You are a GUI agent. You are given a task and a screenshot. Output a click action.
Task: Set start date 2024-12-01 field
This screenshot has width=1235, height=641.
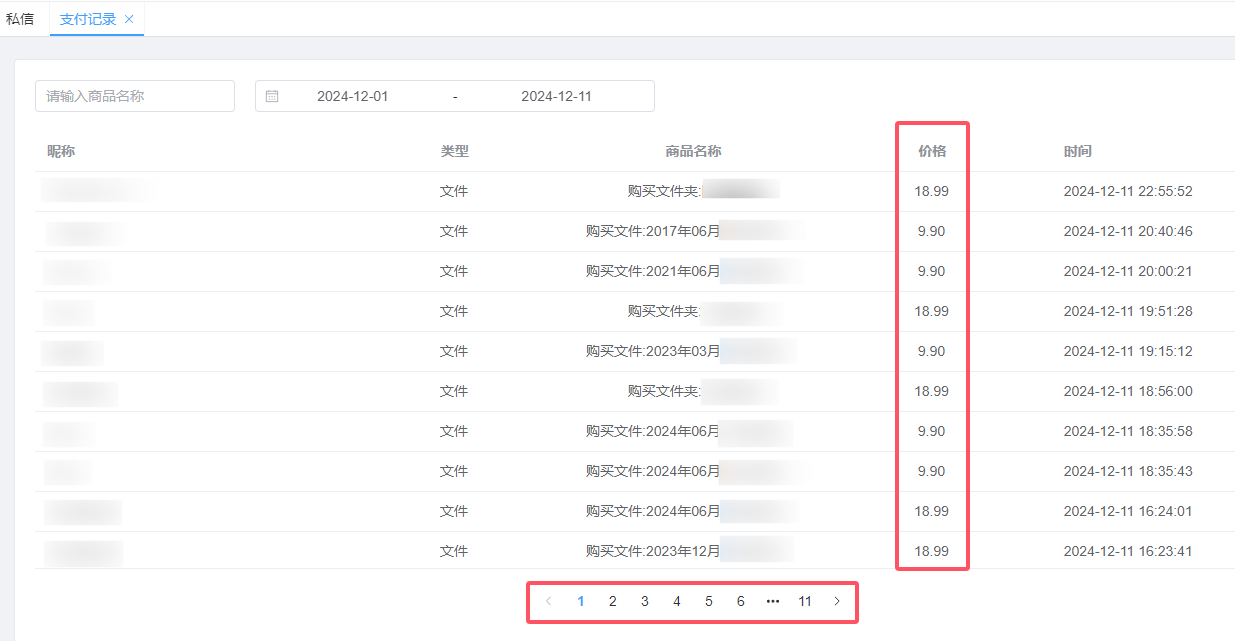point(352,97)
